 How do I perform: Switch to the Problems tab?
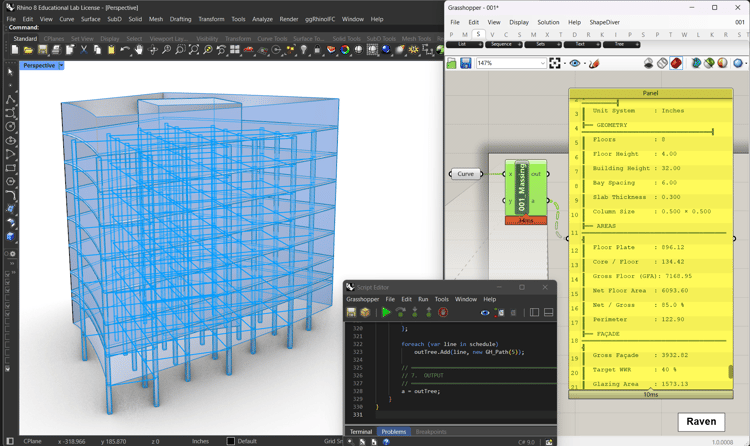pyautogui.click(x=394, y=432)
